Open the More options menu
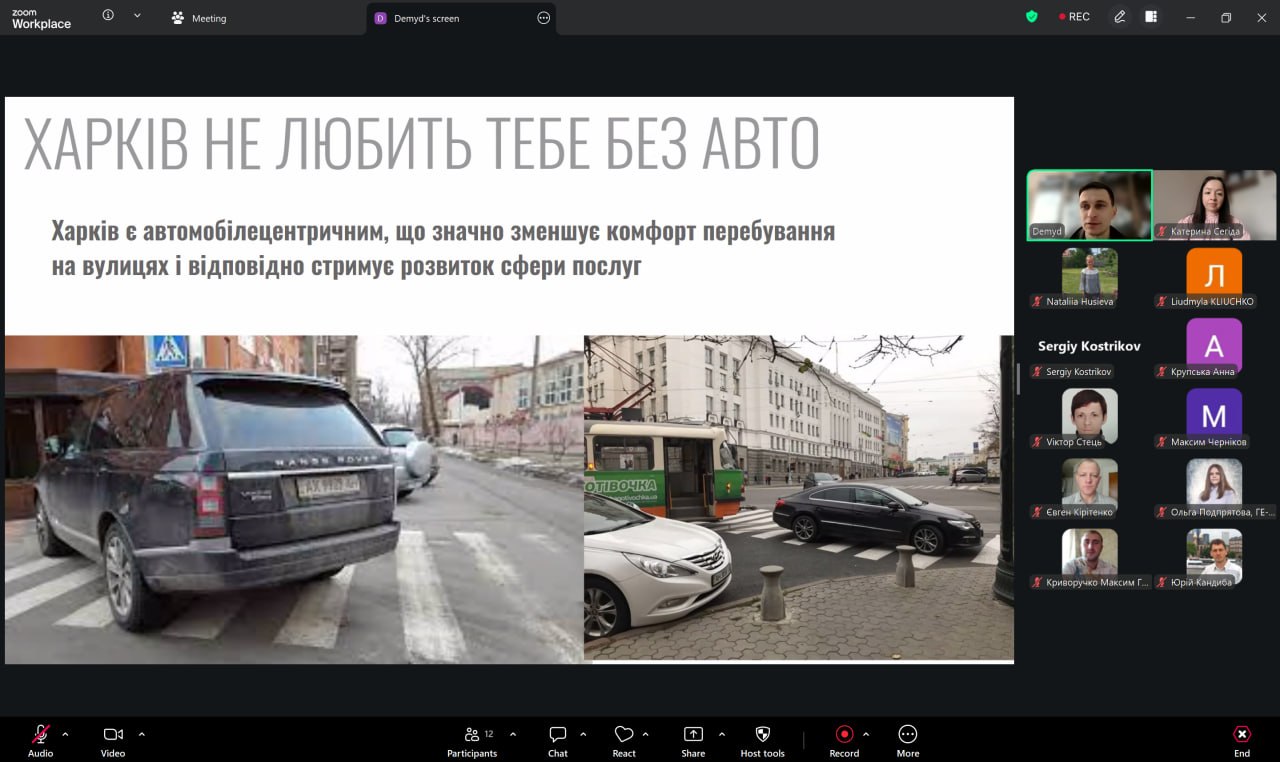Image resolution: width=1280 pixels, height=762 pixels. point(907,740)
